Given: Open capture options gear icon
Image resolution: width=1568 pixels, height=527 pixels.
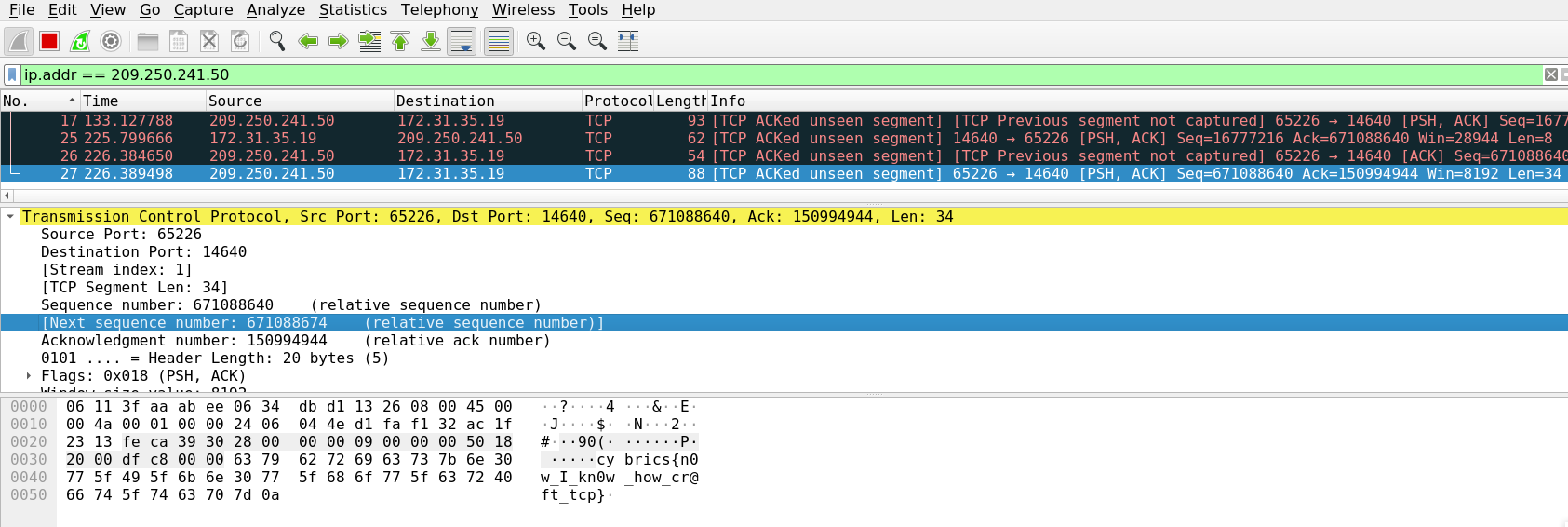Looking at the screenshot, I should pos(111,41).
